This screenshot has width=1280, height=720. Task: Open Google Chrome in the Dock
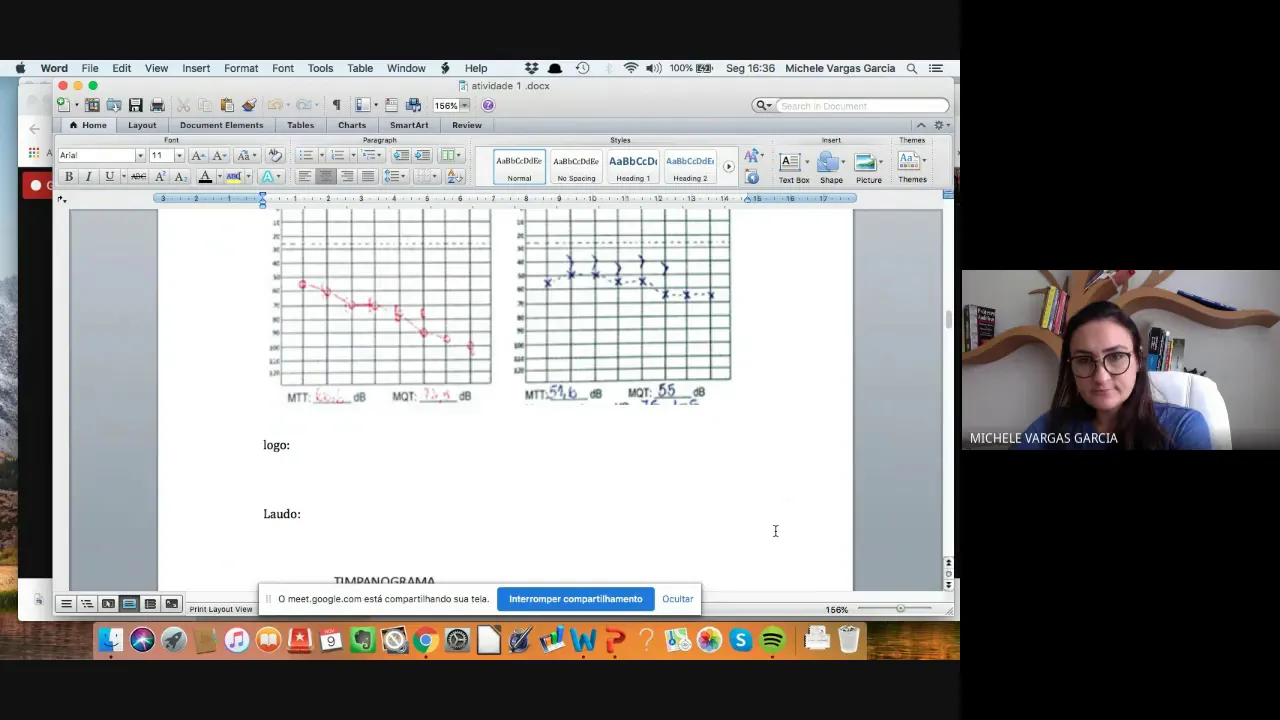[x=425, y=639]
